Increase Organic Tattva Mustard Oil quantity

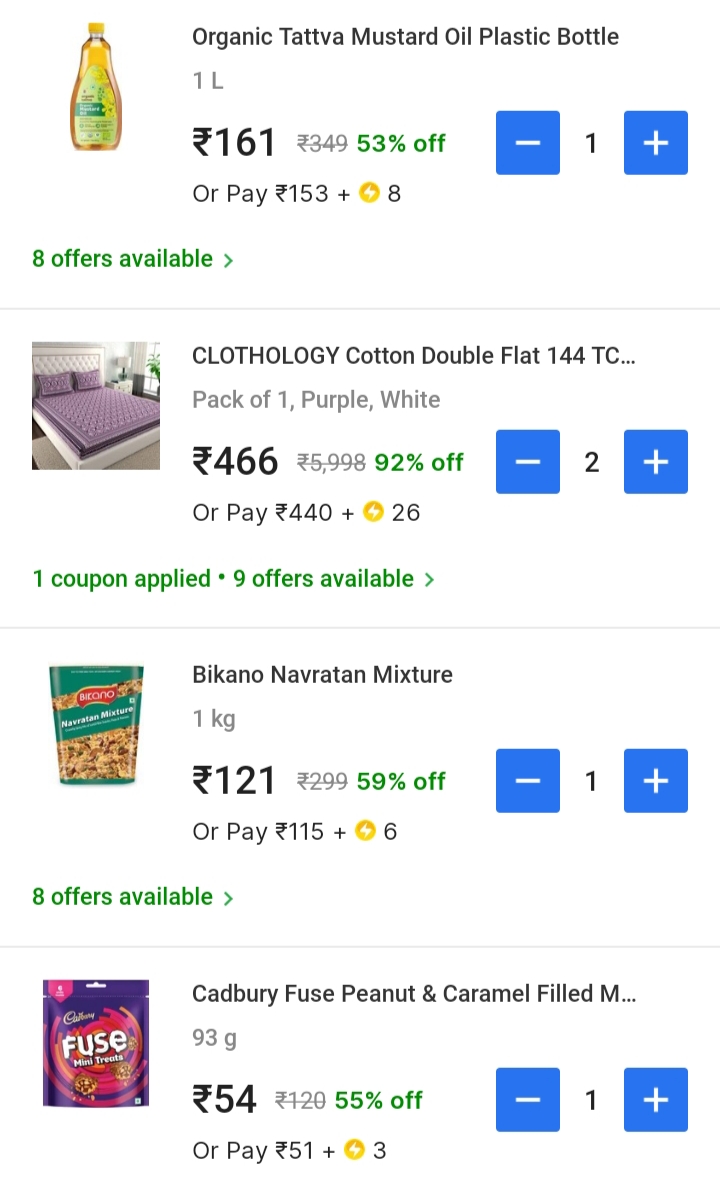(655, 143)
